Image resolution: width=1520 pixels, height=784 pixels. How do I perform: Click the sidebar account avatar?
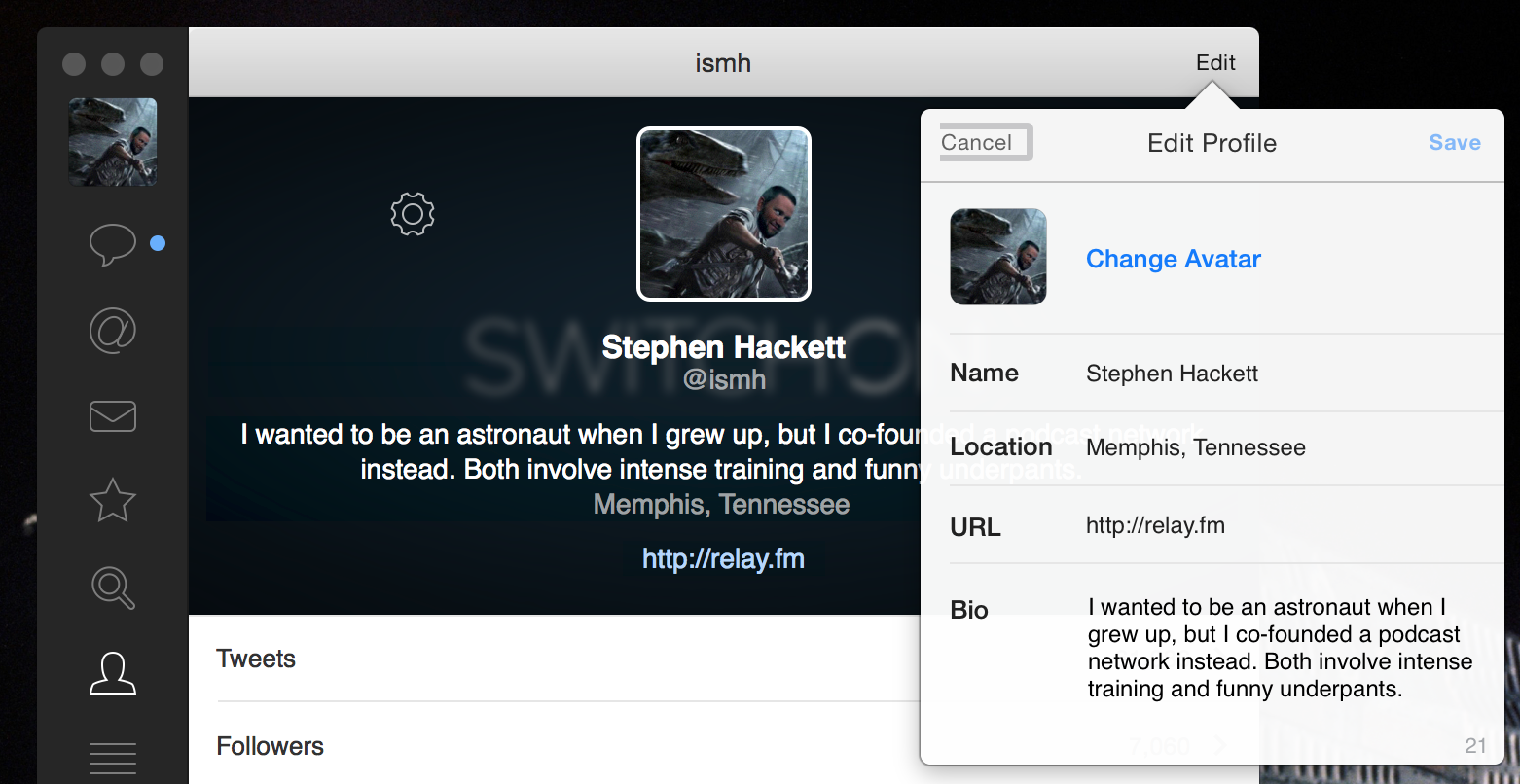(x=113, y=142)
